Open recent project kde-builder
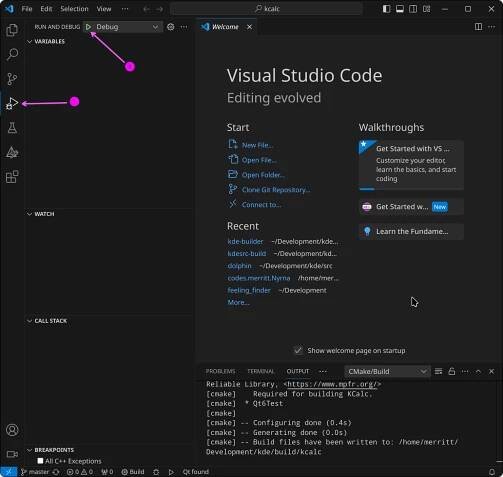The image size is (503, 477). pyautogui.click(x=245, y=241)
